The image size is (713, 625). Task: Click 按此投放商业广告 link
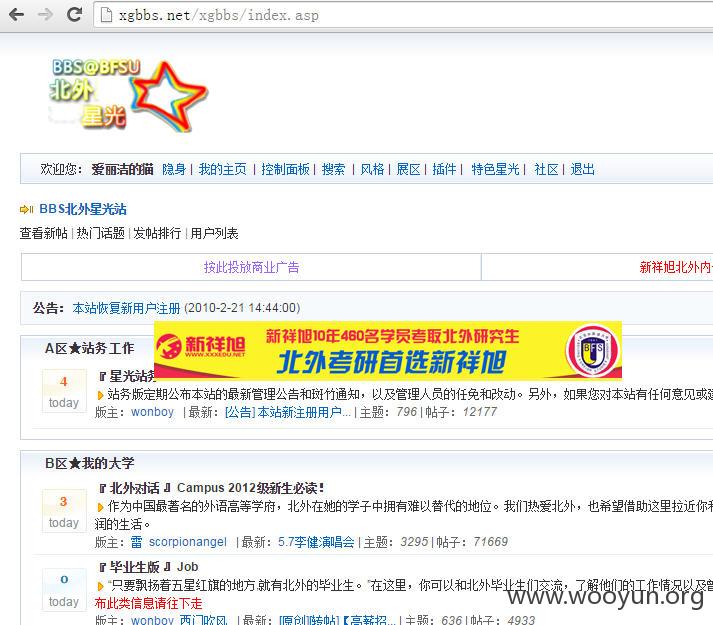(x=251, y=267)
